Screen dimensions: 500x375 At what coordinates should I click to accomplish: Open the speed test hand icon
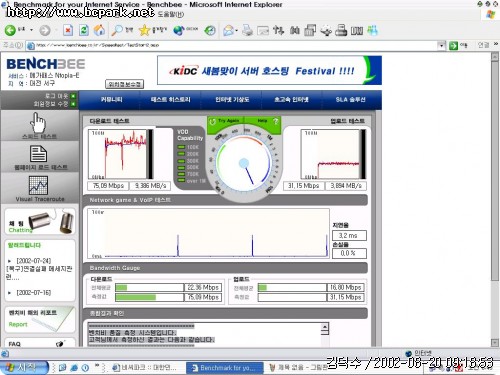coord(38,123)
